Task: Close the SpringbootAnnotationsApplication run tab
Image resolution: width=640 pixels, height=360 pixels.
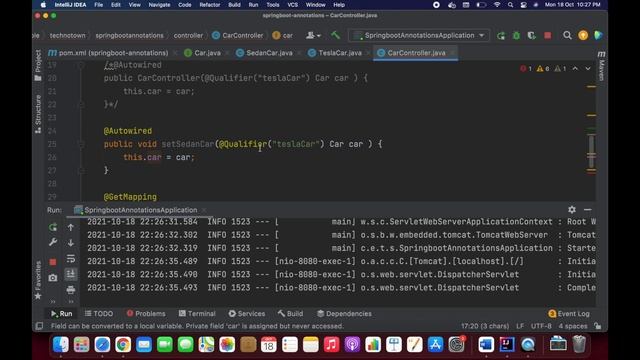Action: (x=204, y=210)
